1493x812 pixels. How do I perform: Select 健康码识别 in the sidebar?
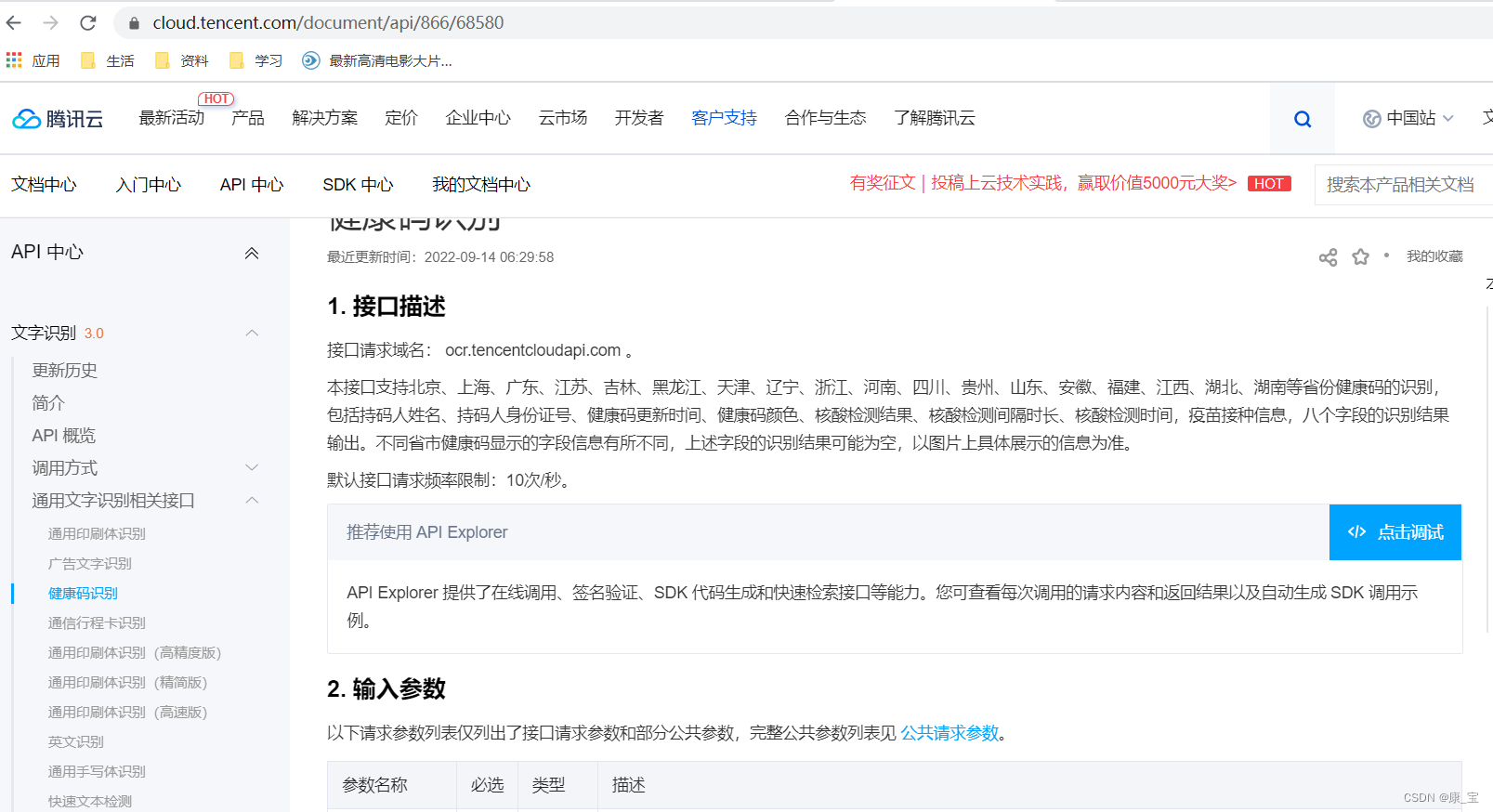point(84,593)
